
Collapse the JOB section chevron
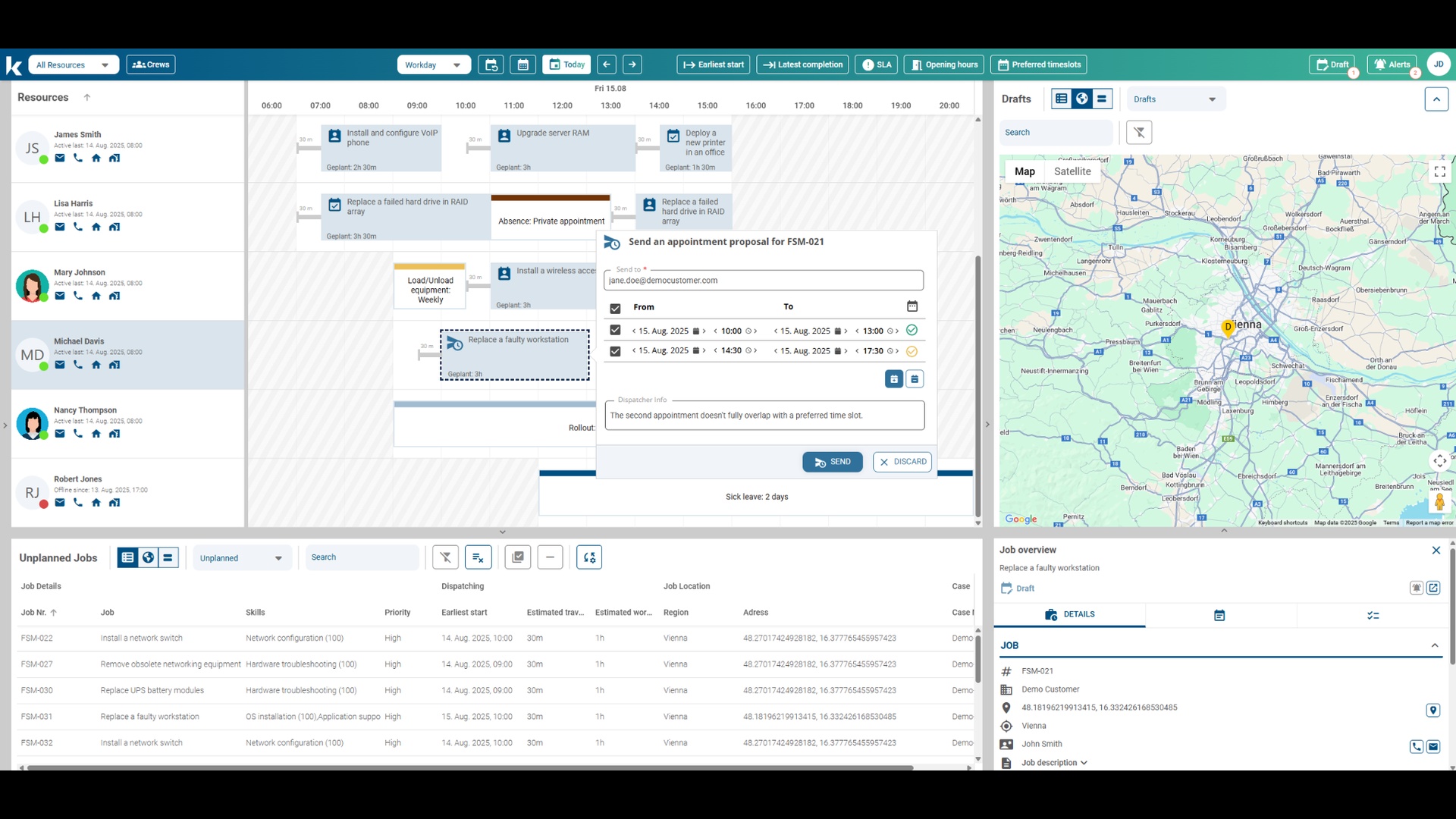tap(1435, 645)
